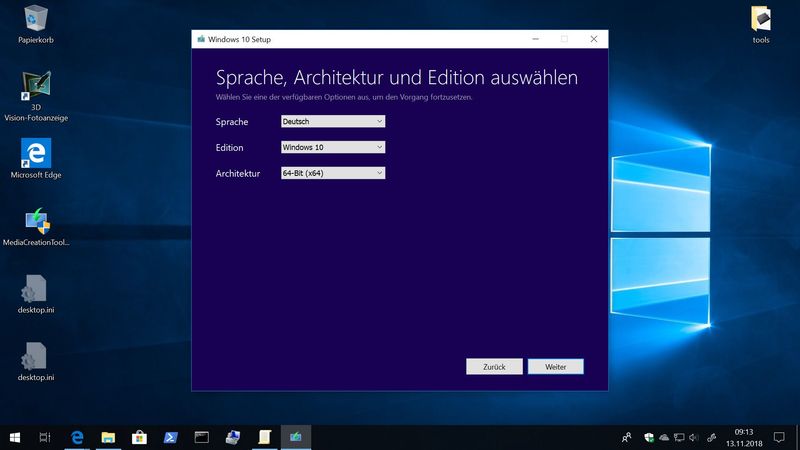Open PowerShell from the taskbar
Image resolution: width=800 pixels, height=450 pixels.
pos(170,437)
